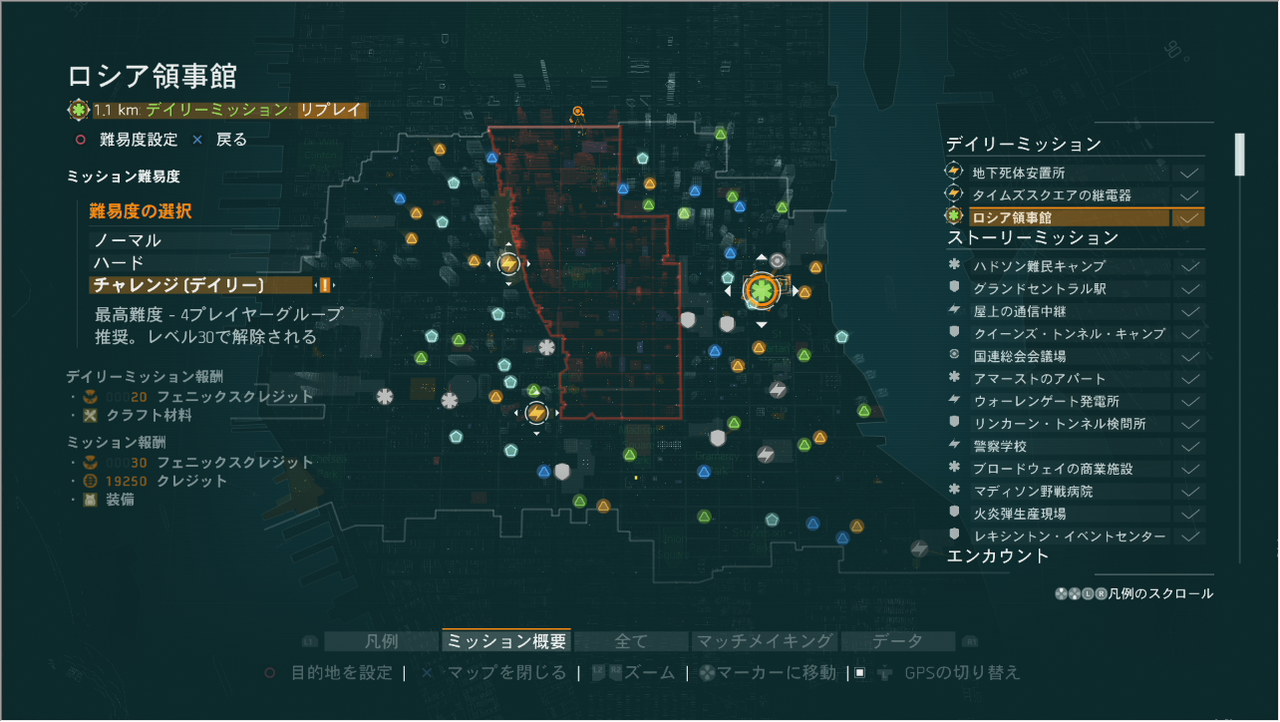Select the lightning marker at the Dark Zone's southwest corner
The height and width of the screenshot is (722, 1280).
(537, 412)
